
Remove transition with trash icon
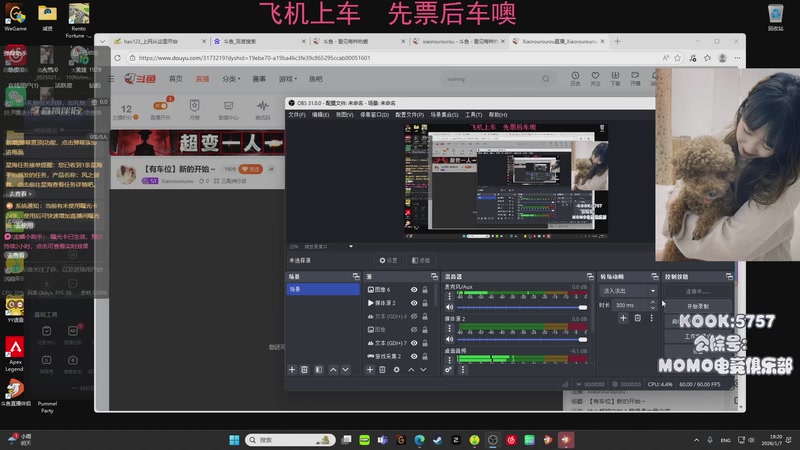click(637, 318)
